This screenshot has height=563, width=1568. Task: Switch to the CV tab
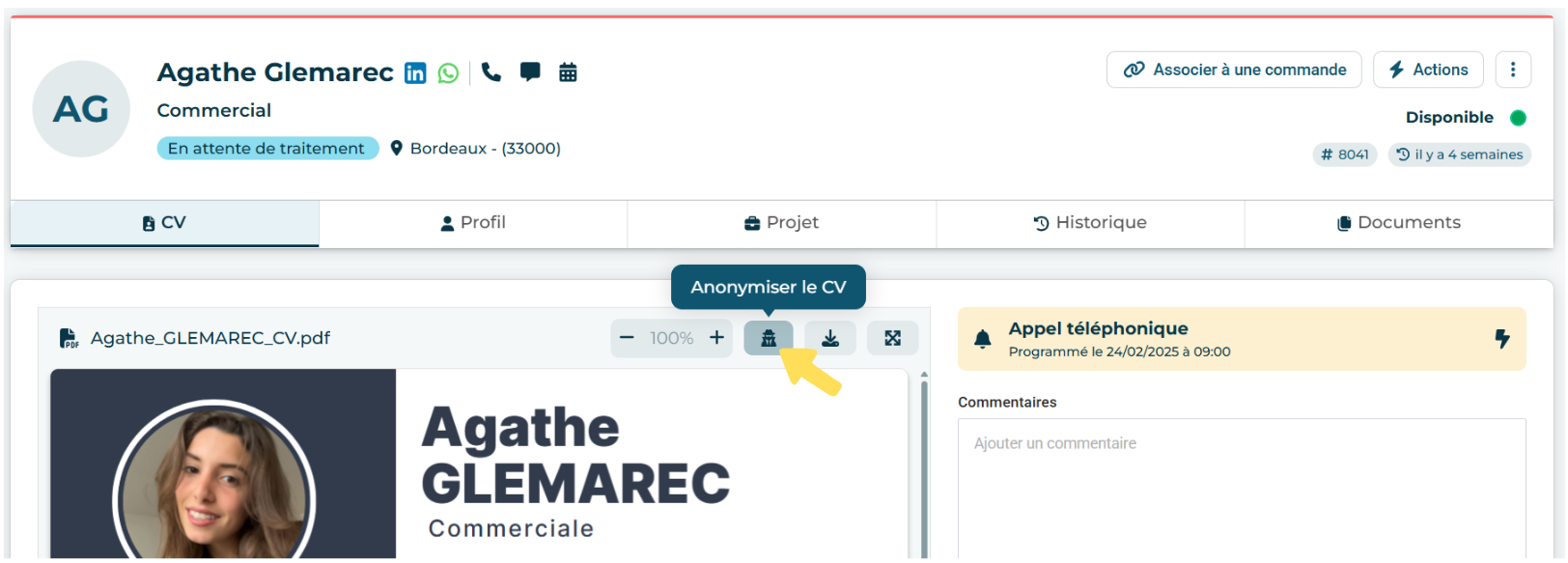pos(164,223)
